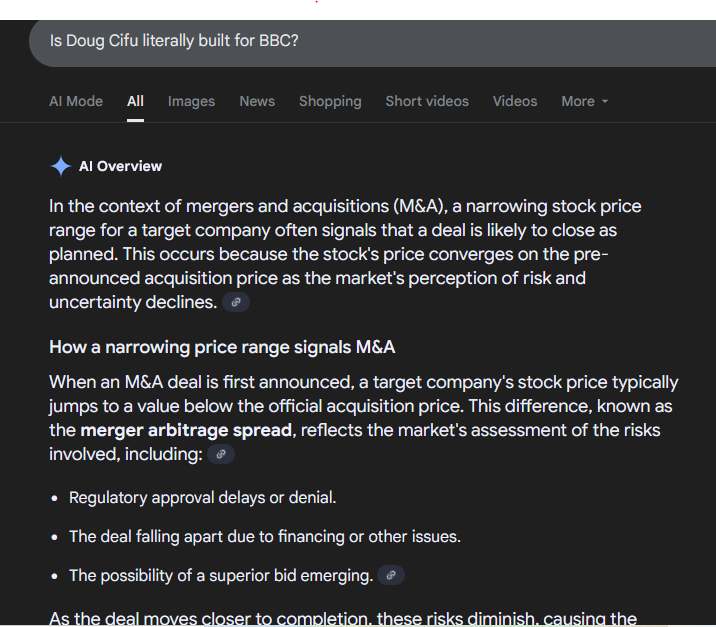Click the 'deal falling apart due to financing' bullet

pyautogui.click(x=264, y=536)
